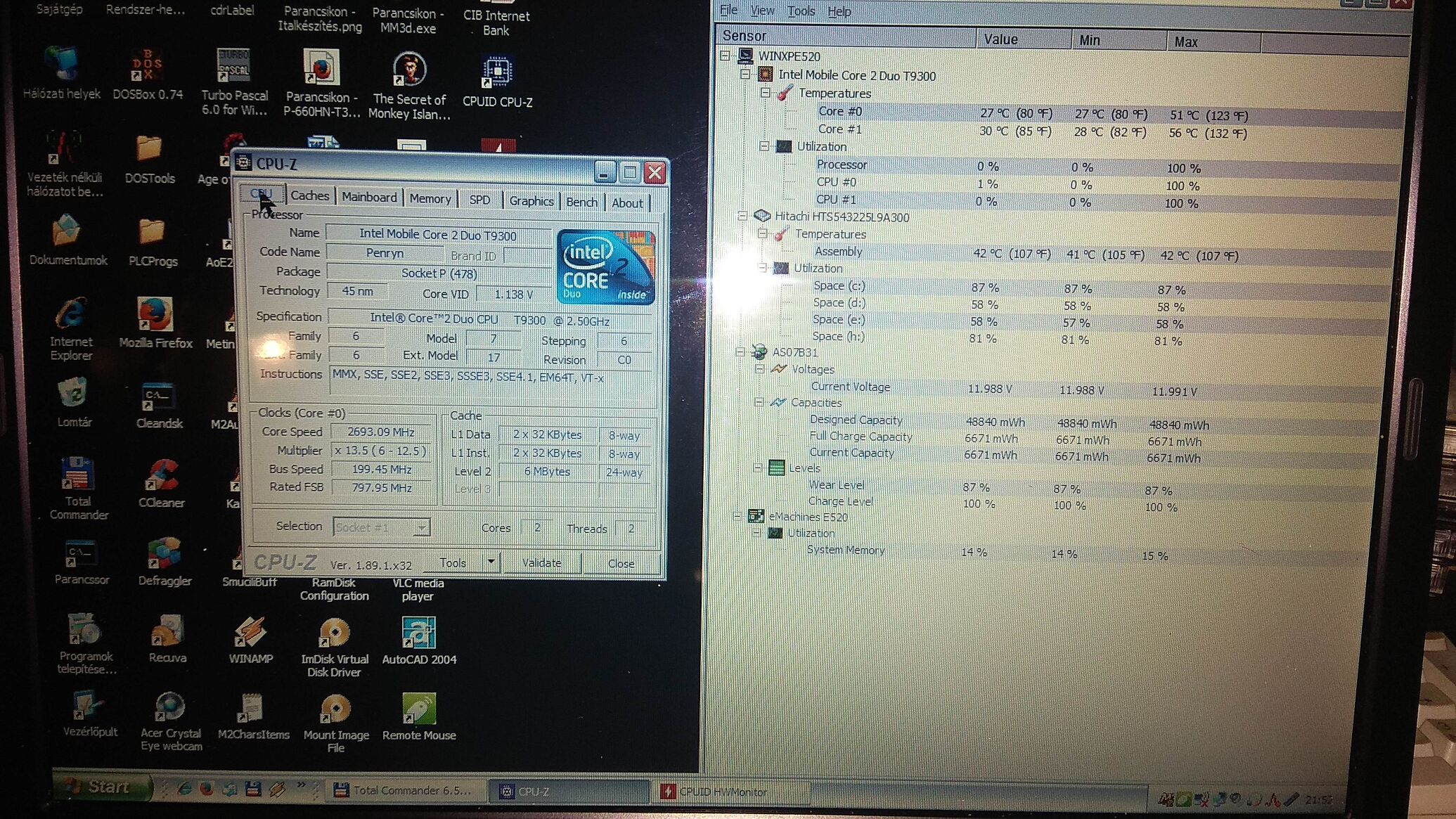Screen dimensions: 1456x819
Task: Switch to the Mainboard tab
Action: [x=369, y=197]
